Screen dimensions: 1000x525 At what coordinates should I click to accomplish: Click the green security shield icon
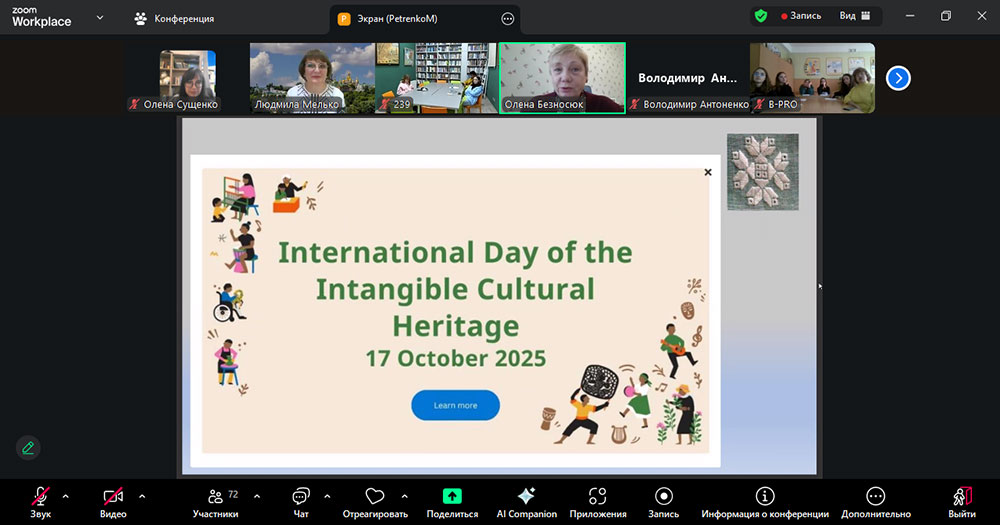click(x=761, y=16)
